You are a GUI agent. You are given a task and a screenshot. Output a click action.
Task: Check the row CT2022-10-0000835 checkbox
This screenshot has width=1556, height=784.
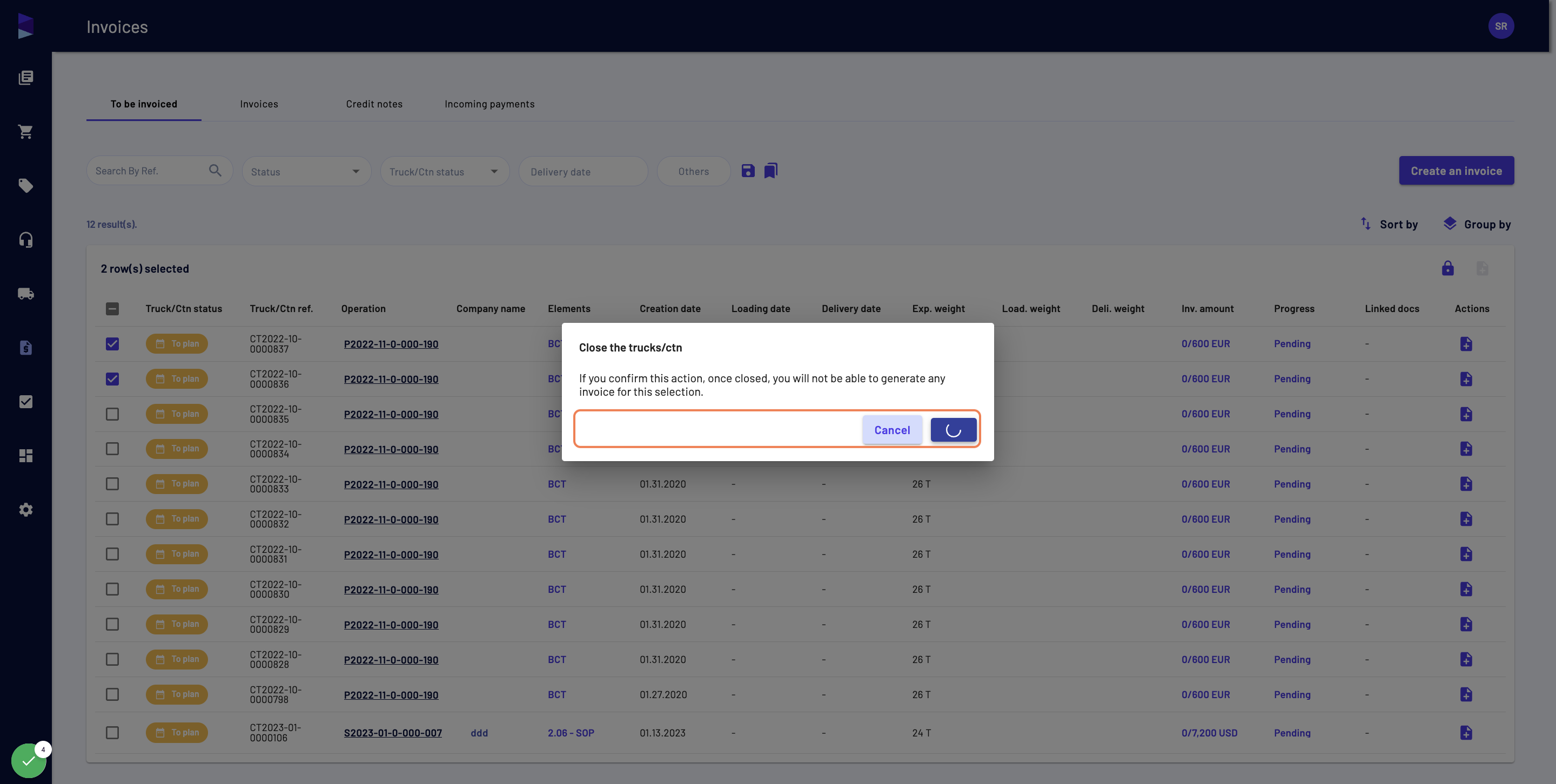tap(112, 414)
